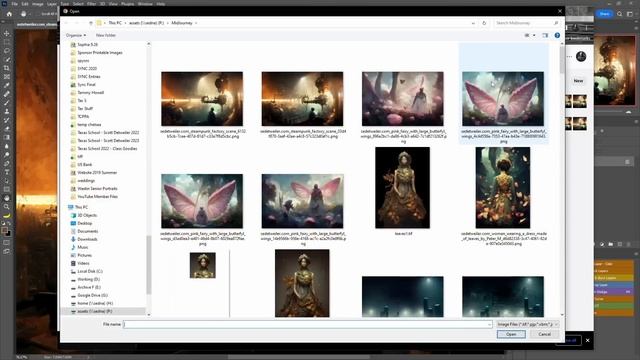Select the Videos folder in sidebar

(83, 263)
